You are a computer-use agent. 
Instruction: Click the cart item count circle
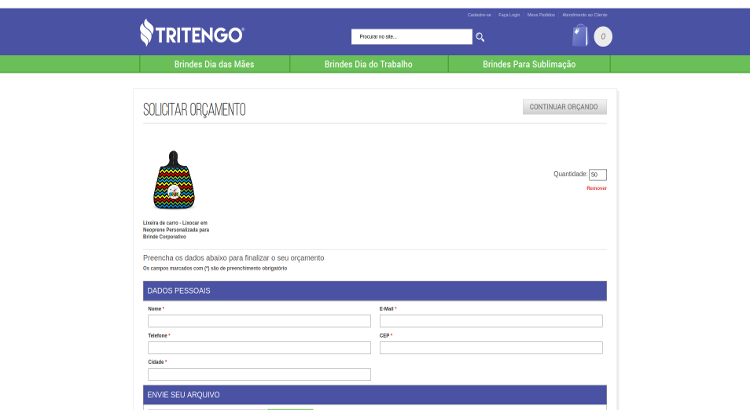tap(603, 36)
